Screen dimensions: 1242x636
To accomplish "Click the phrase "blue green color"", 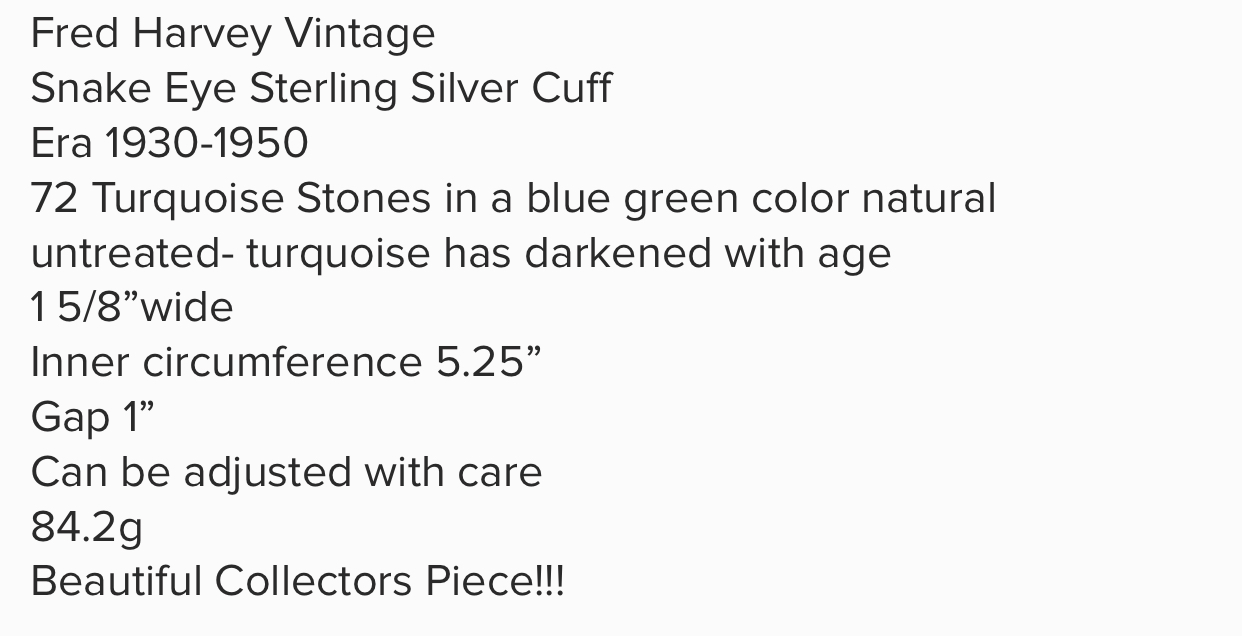I will pyautogui.click(x=690, y=200).
